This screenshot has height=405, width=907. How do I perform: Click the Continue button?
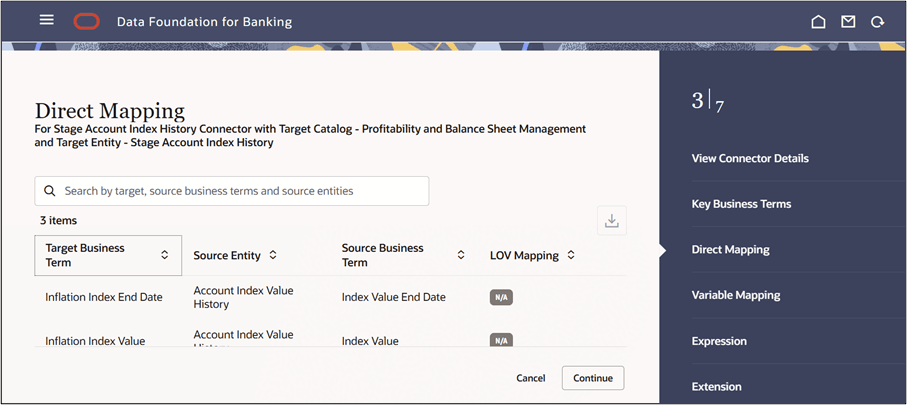pos(593,378)
